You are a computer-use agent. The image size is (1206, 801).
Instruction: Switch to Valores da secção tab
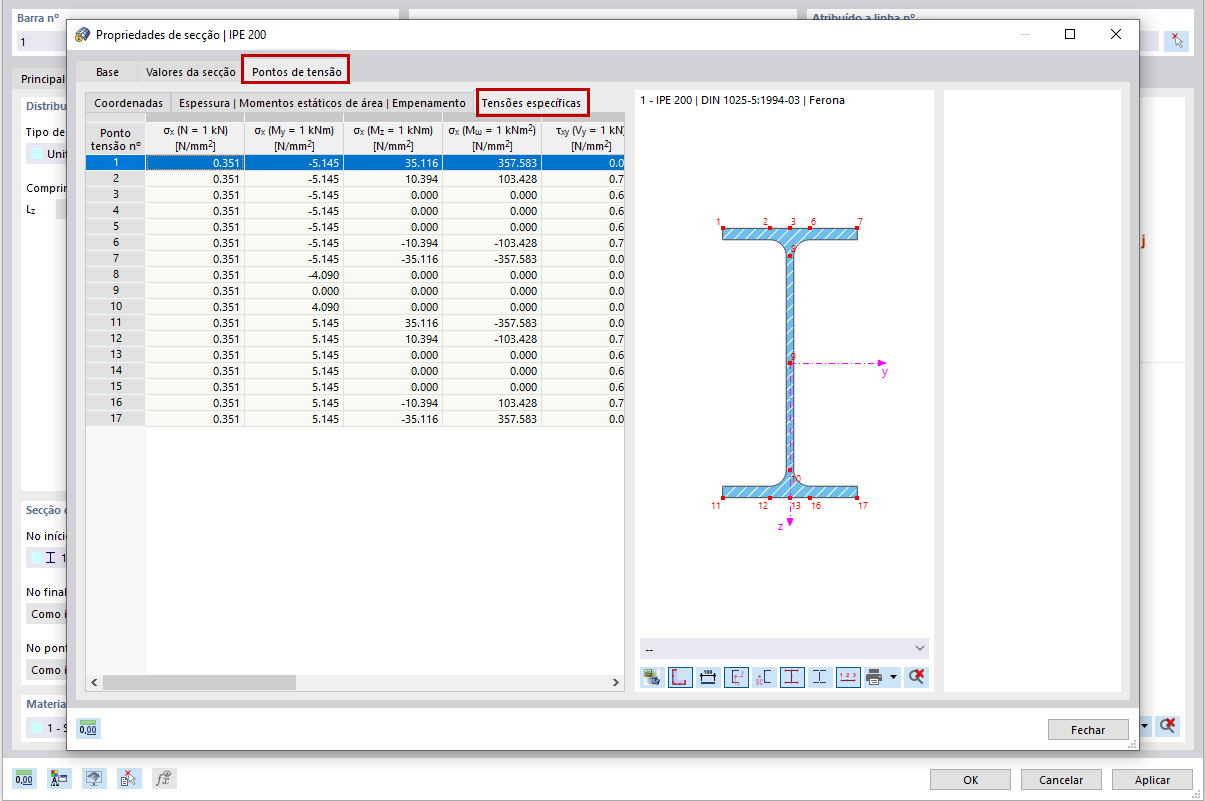point(190,72)
